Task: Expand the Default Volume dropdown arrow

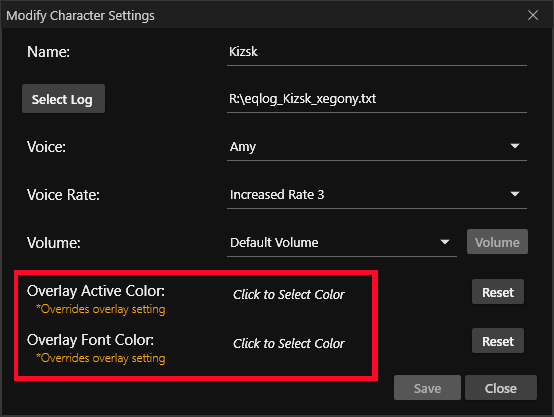Action: click(x=445, y=242)
